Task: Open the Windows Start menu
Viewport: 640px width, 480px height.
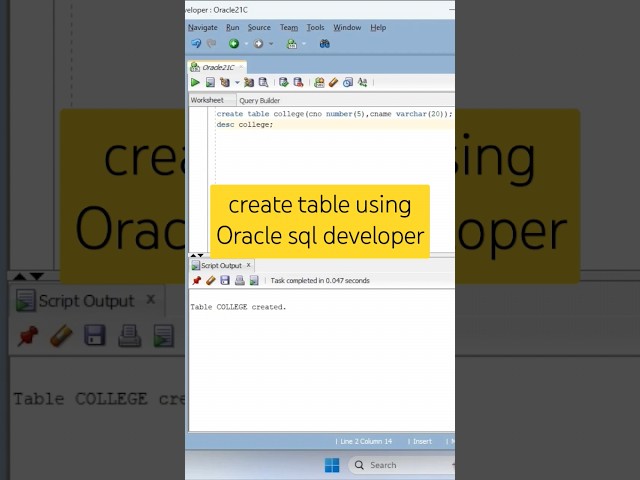Action: [332, 465]
